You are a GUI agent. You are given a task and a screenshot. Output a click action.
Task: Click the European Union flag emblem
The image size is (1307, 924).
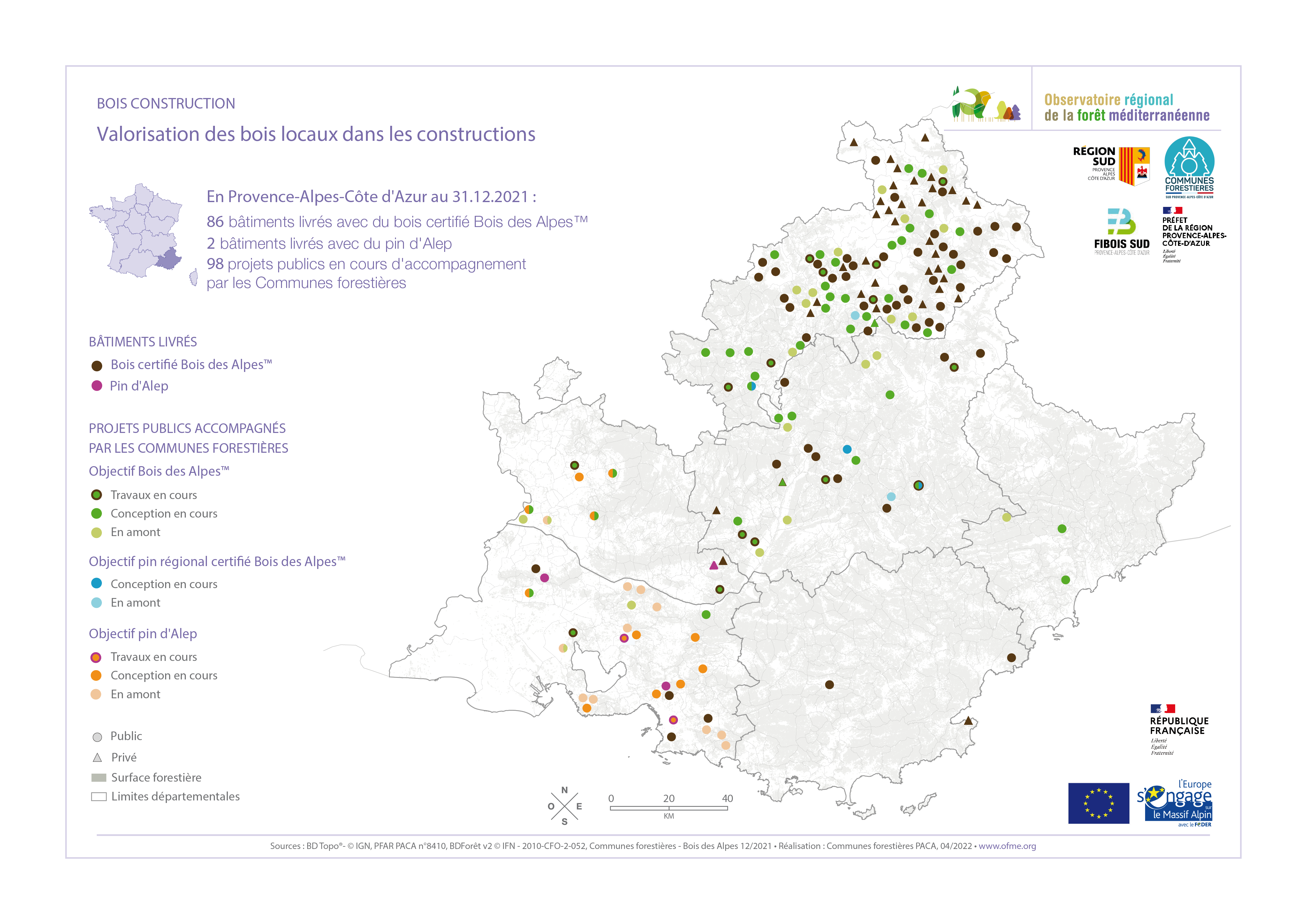[1099, 803]
